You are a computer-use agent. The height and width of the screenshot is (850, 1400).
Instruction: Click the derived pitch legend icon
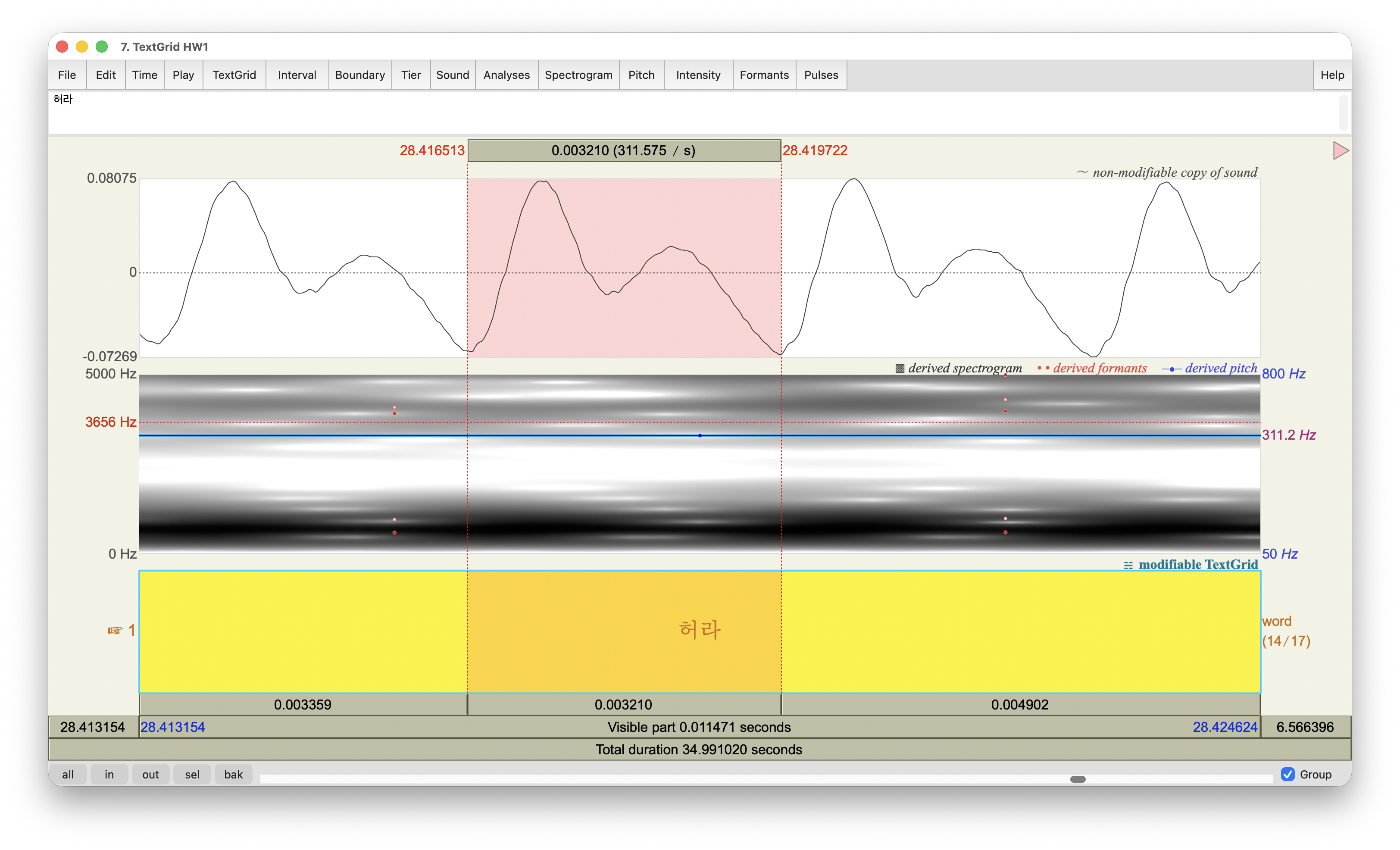tap(1172, 369)
